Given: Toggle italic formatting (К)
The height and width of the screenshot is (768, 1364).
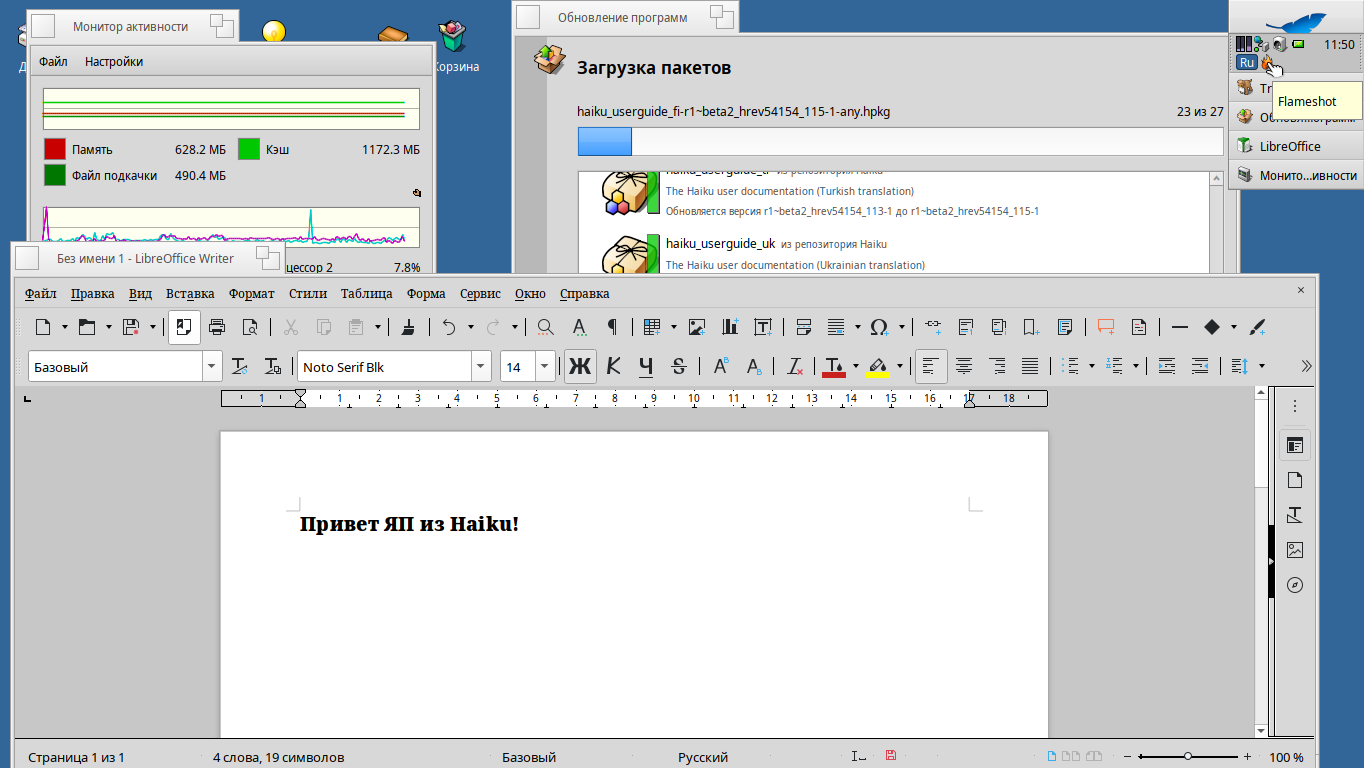Looking at the screenshot, I should point(614,367).
